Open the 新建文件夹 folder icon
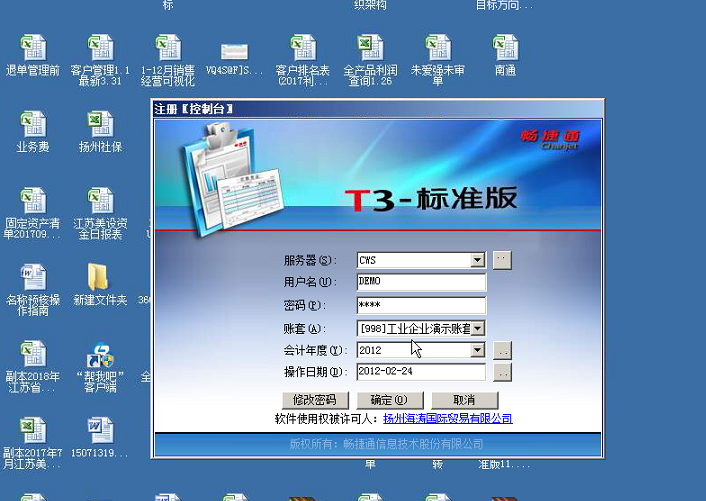 coord(98,277)
